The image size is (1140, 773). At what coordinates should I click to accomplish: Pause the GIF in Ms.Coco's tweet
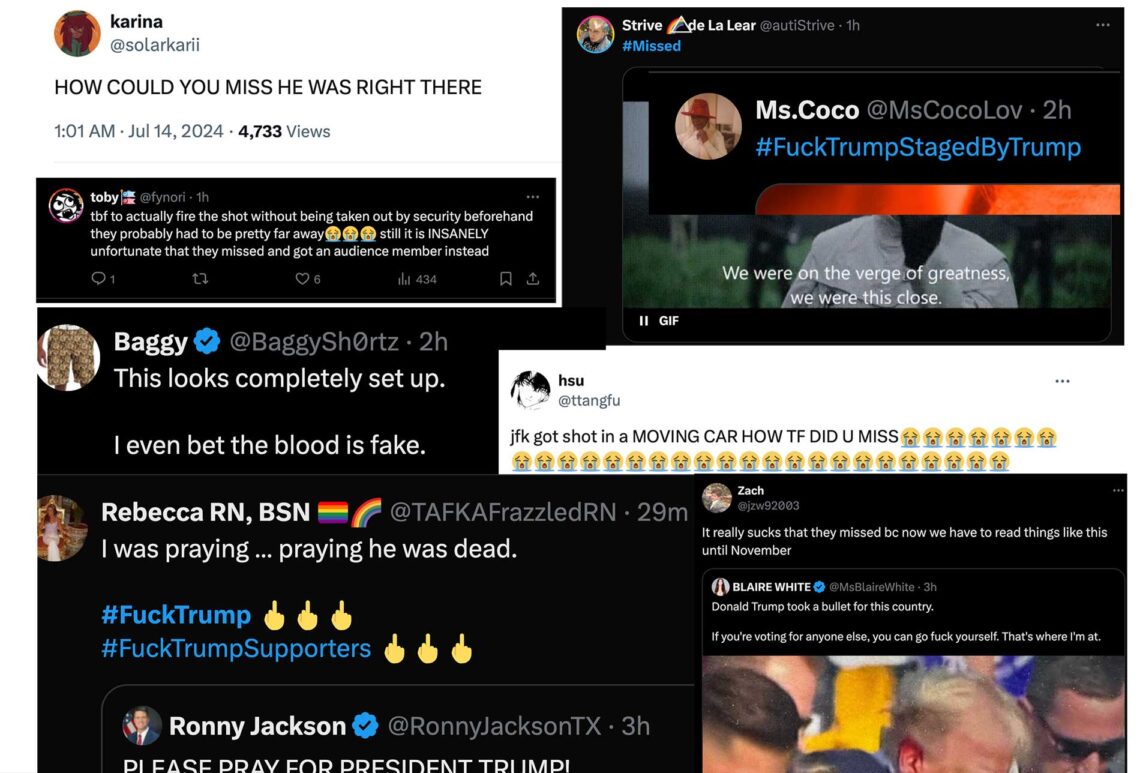643,321
